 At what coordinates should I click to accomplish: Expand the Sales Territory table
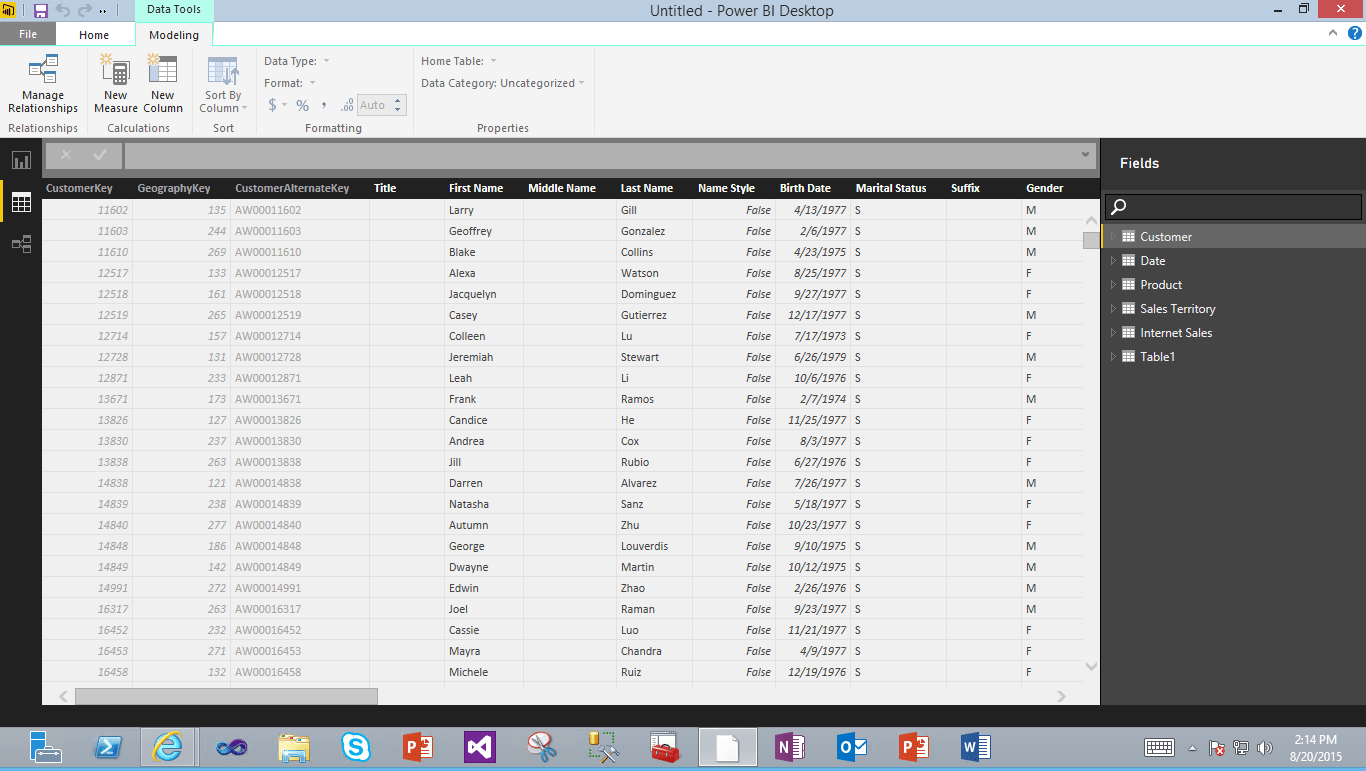(1112, 309)
